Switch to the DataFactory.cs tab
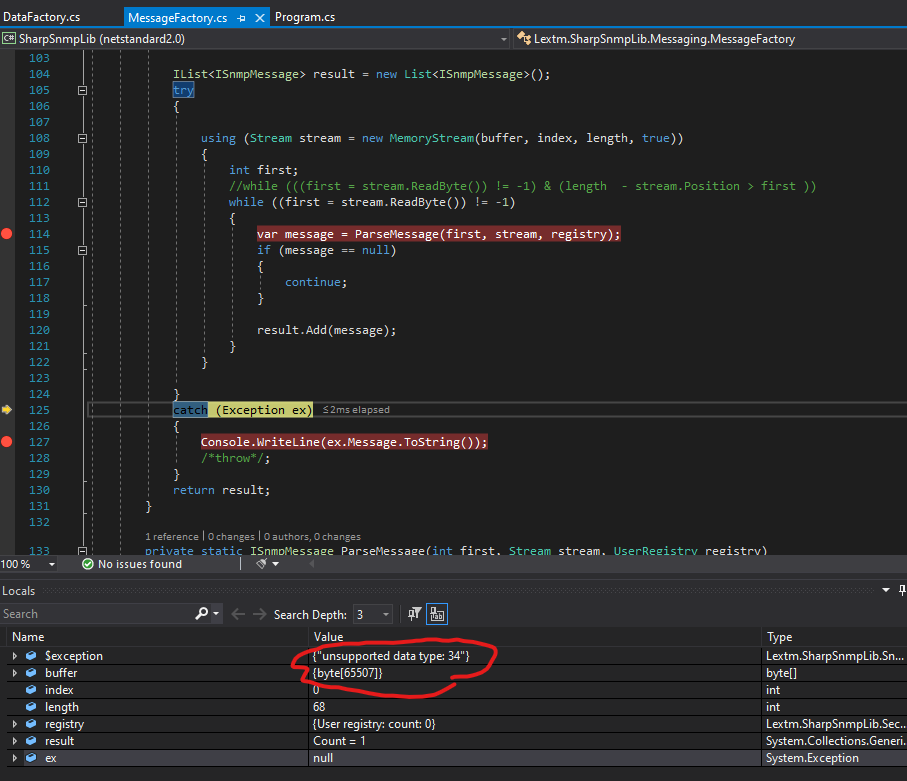This screenshot has width=907, height=781. (42, 18)
